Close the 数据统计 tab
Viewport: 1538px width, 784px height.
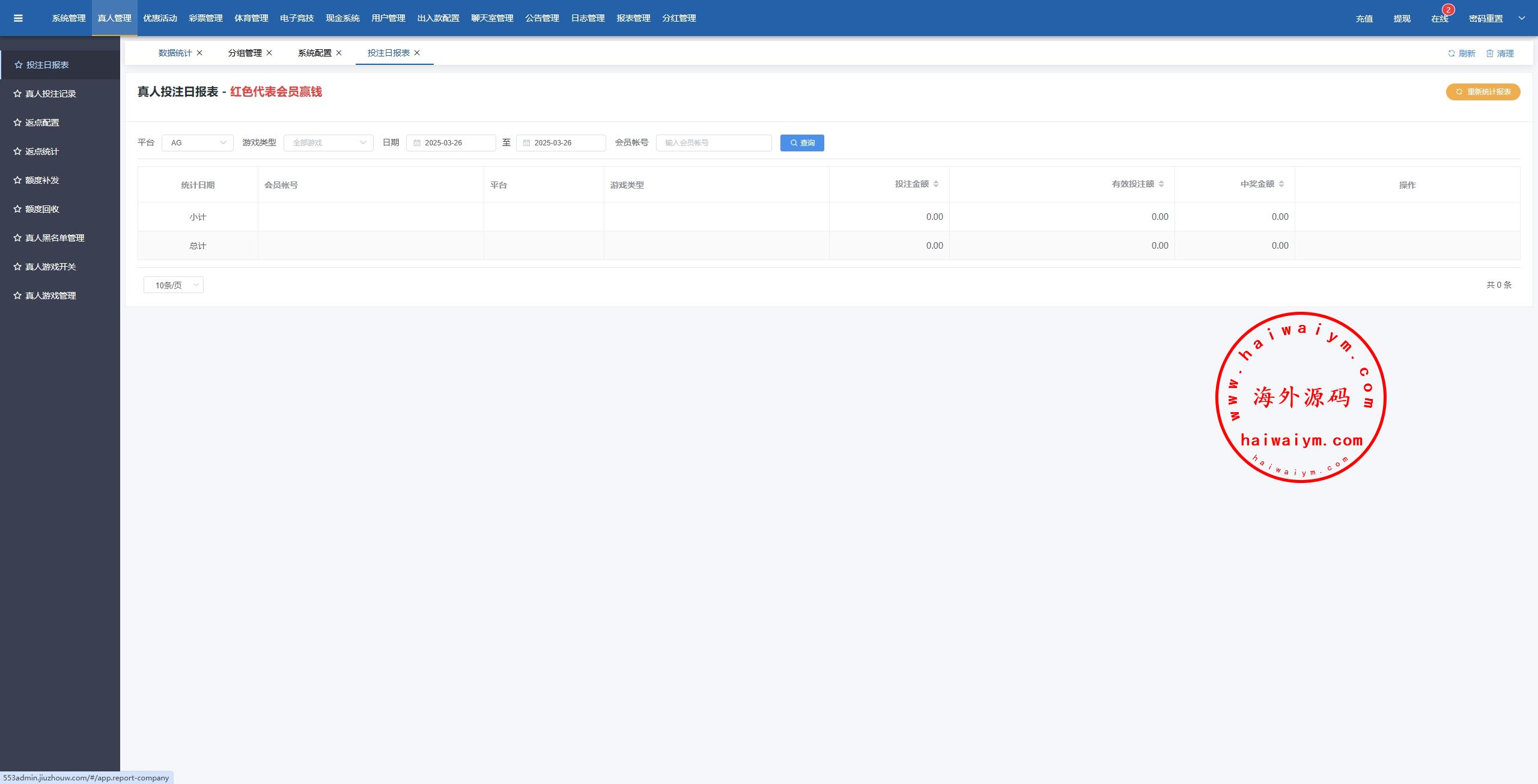[x=199, y=53]
